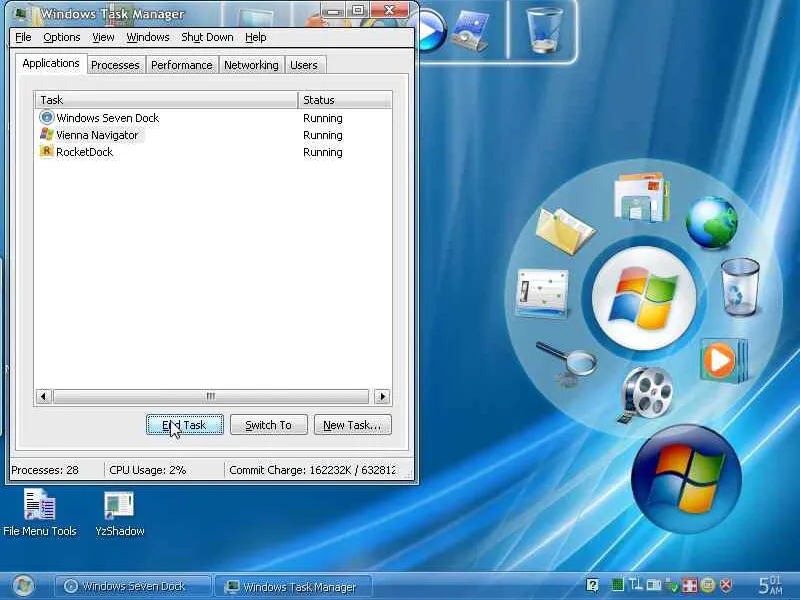Click the horizontal scrollbar thumb in task list
The image size is (800, 600).
tap(211, 396)
